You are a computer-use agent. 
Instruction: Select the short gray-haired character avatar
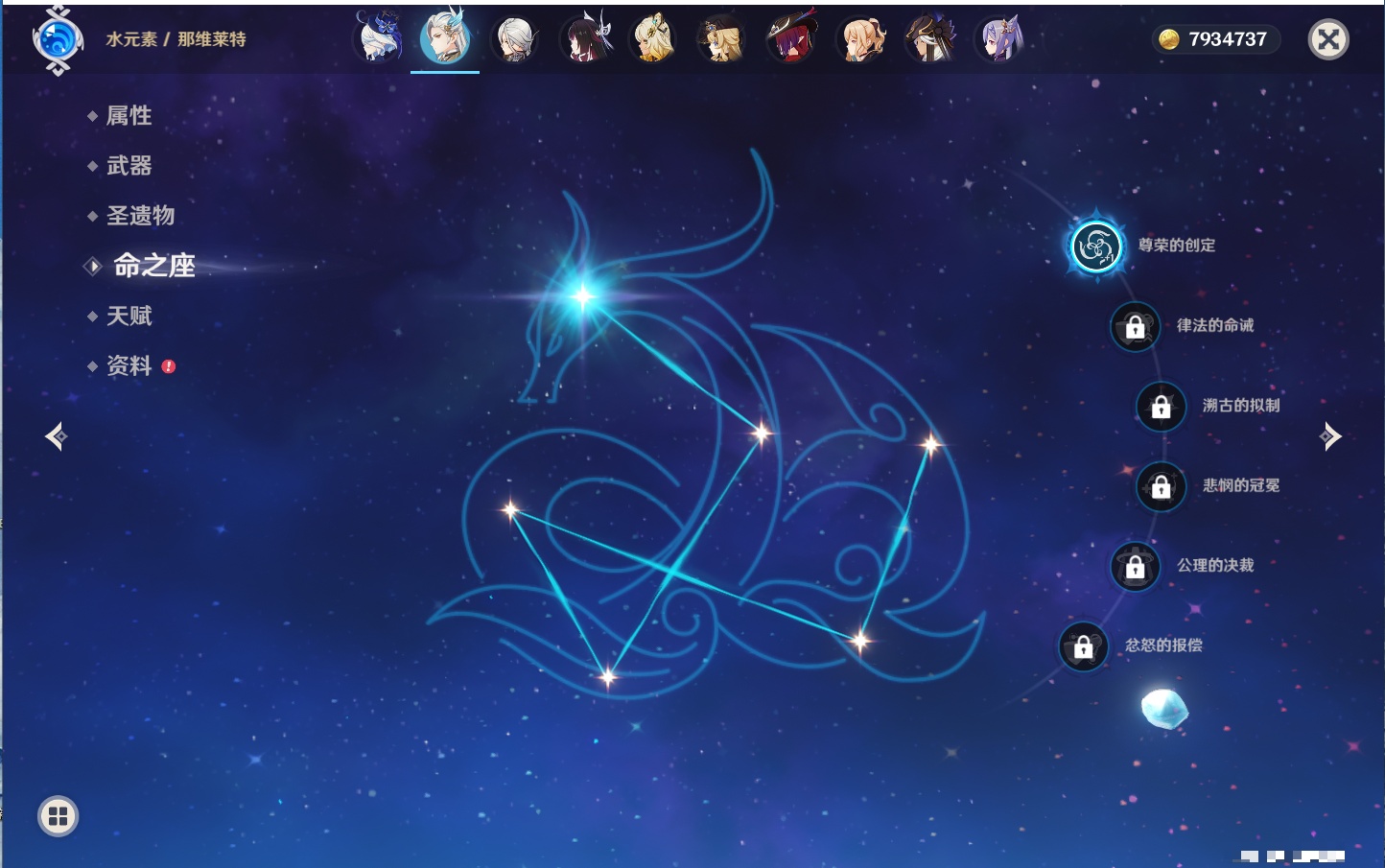pos(515,39)
